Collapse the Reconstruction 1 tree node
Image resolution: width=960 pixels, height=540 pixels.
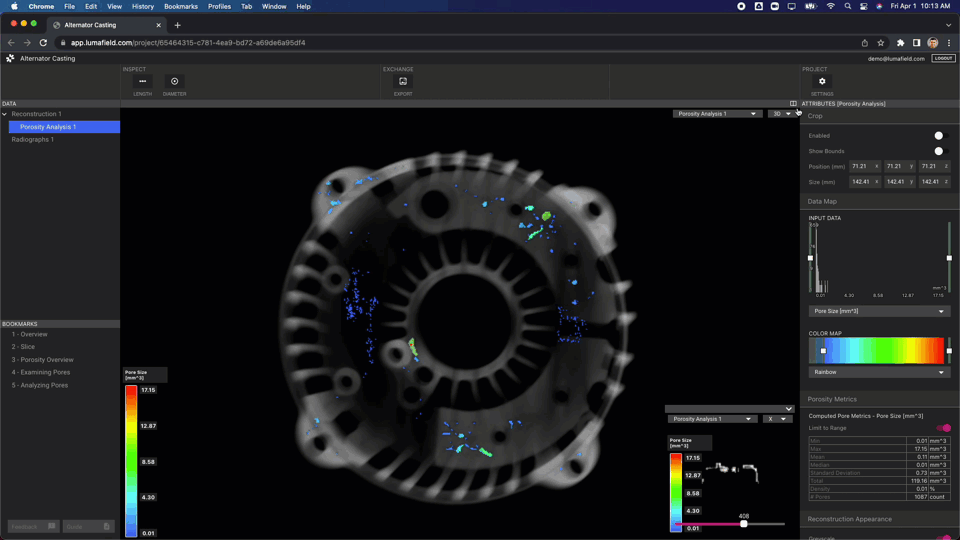(x=5, y=114)
